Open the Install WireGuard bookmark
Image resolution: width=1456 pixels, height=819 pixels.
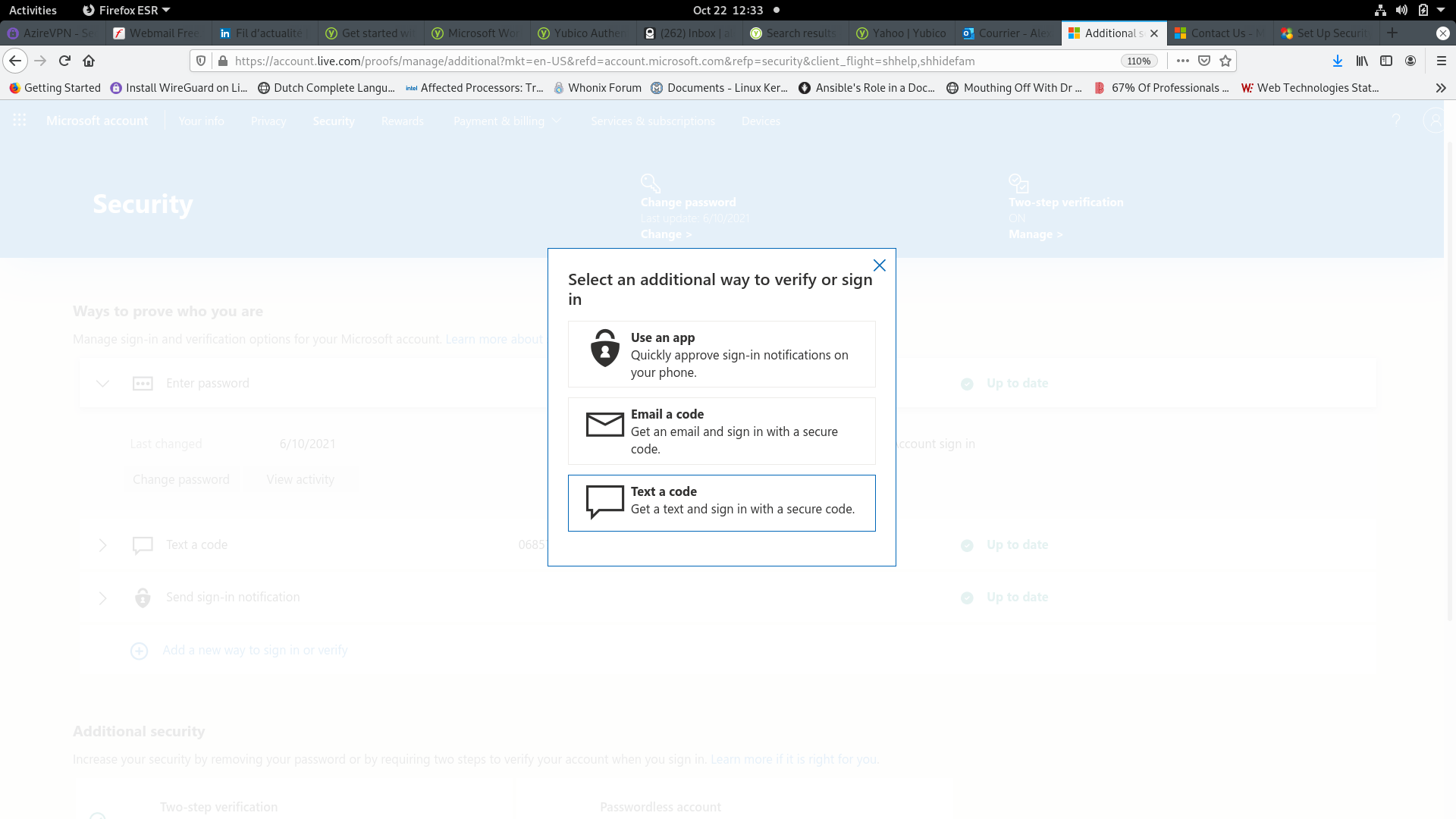tap(179, 88)
